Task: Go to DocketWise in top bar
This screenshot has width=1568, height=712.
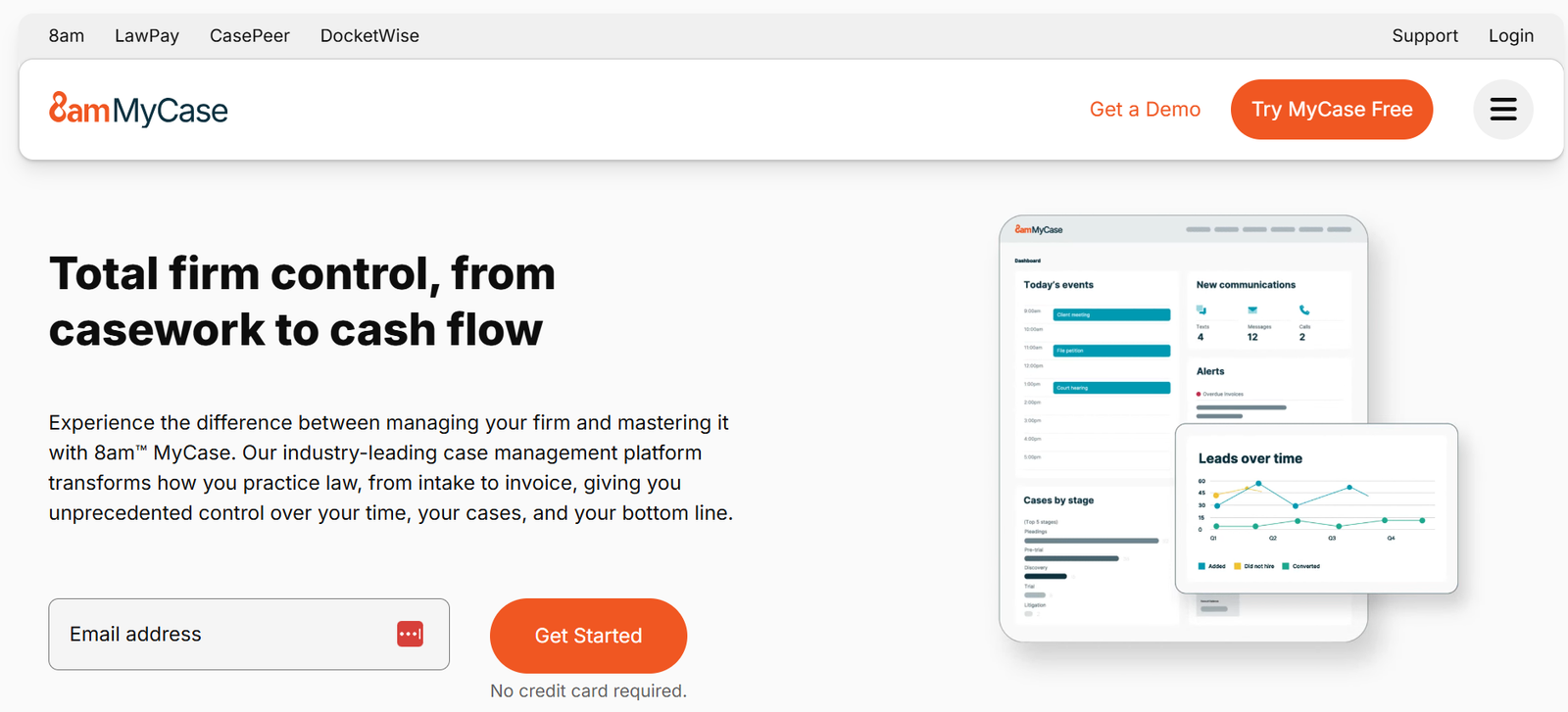Action: point(369,36)
